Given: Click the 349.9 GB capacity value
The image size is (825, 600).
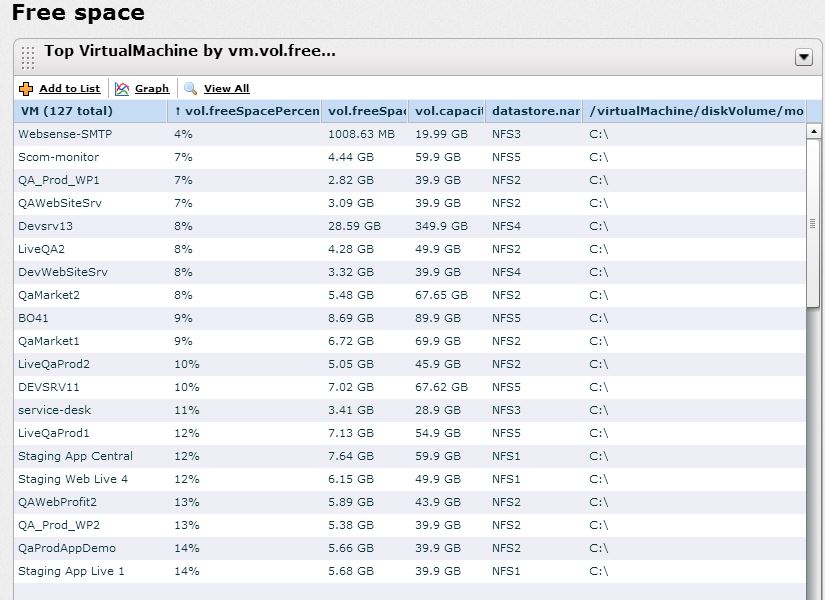Looking at the screenshot, I should tap(441, 226).
